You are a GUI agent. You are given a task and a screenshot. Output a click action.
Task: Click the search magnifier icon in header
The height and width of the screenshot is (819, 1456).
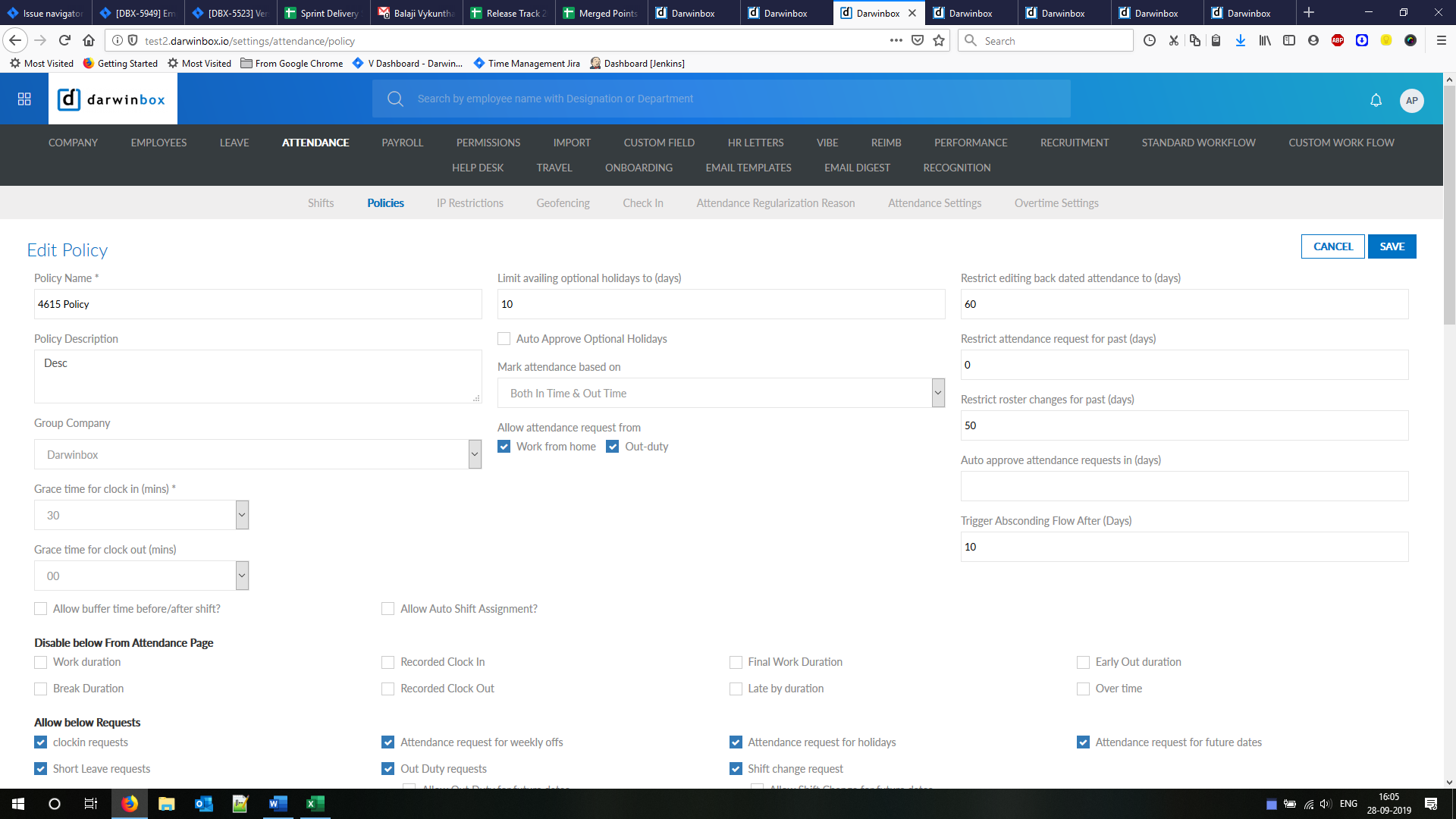(395, 99)
